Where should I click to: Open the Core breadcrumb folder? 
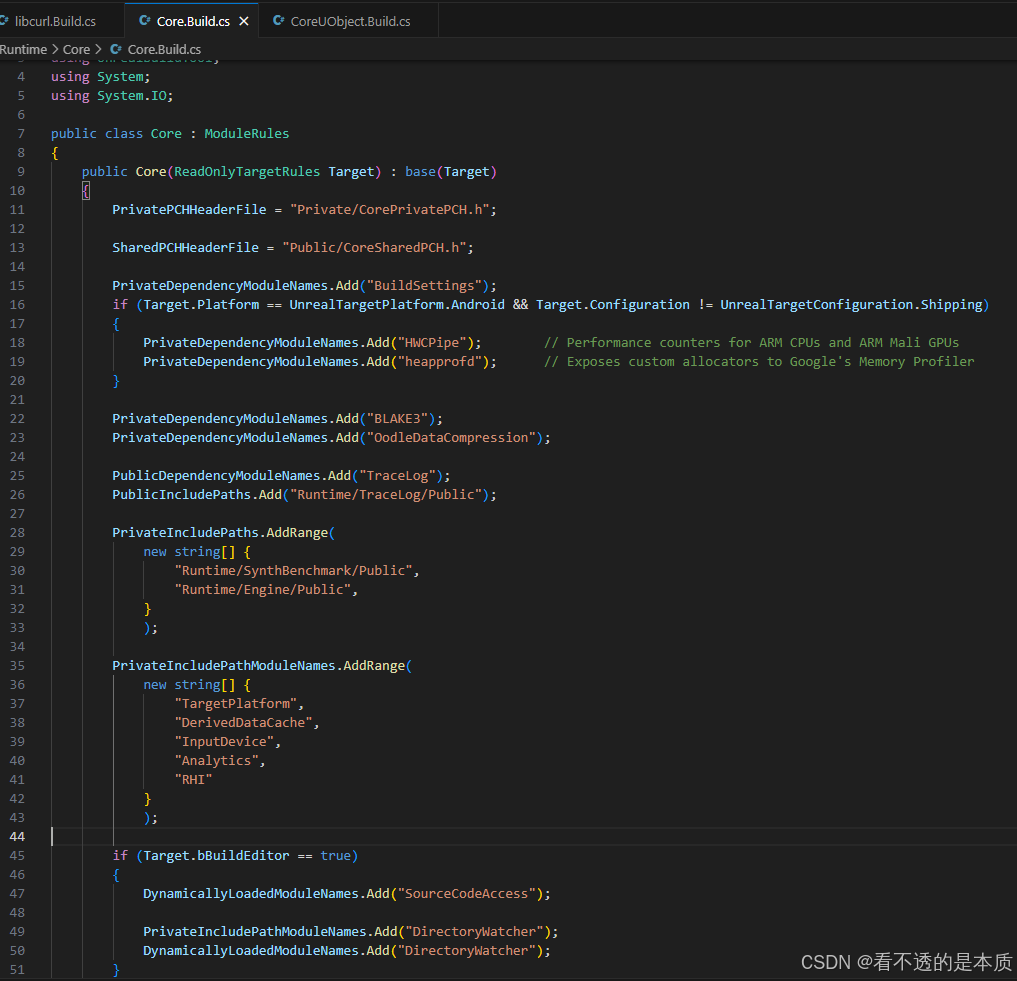[x=76, y=49]
